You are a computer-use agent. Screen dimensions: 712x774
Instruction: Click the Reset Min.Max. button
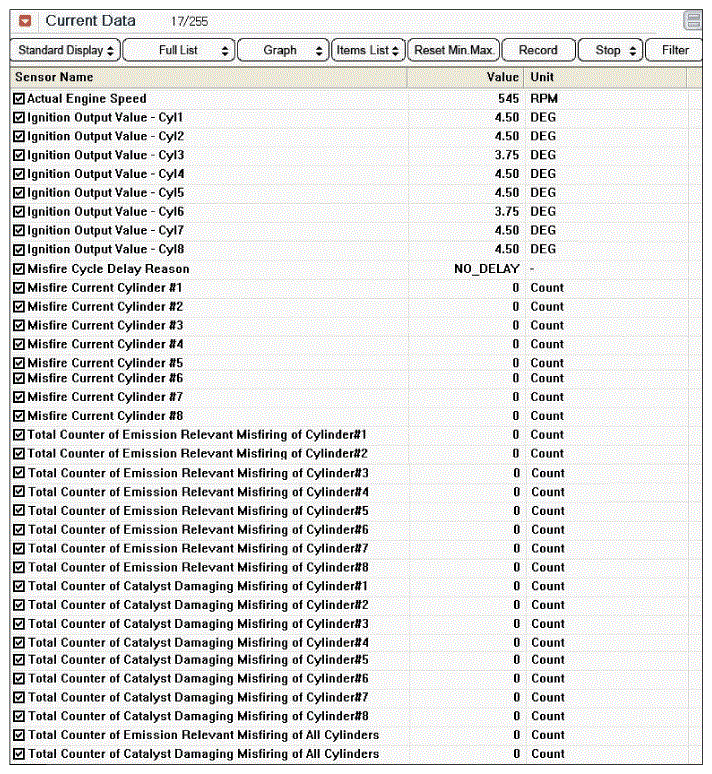pos(454,50)
